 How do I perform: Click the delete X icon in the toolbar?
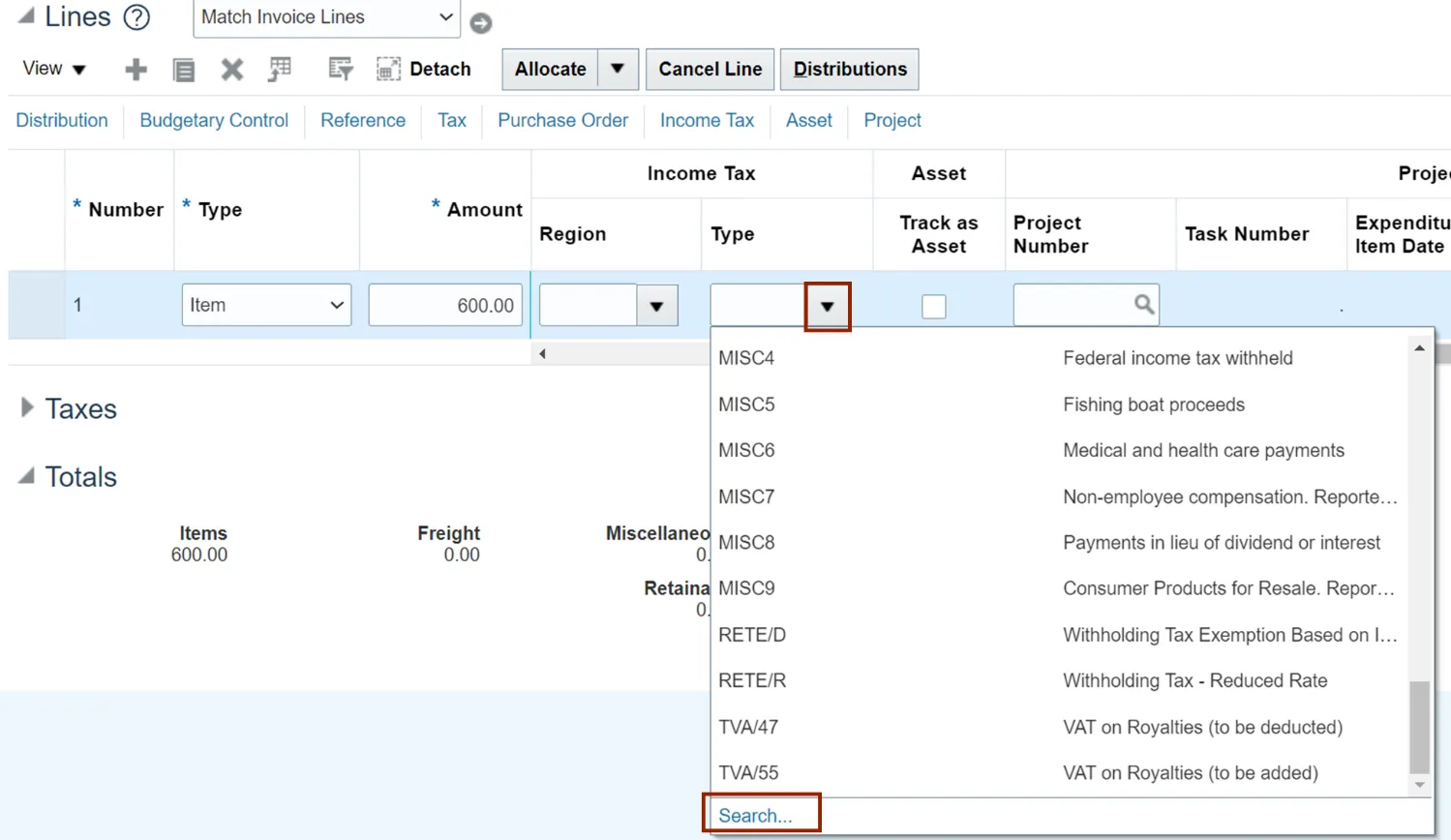click(231, 70)
